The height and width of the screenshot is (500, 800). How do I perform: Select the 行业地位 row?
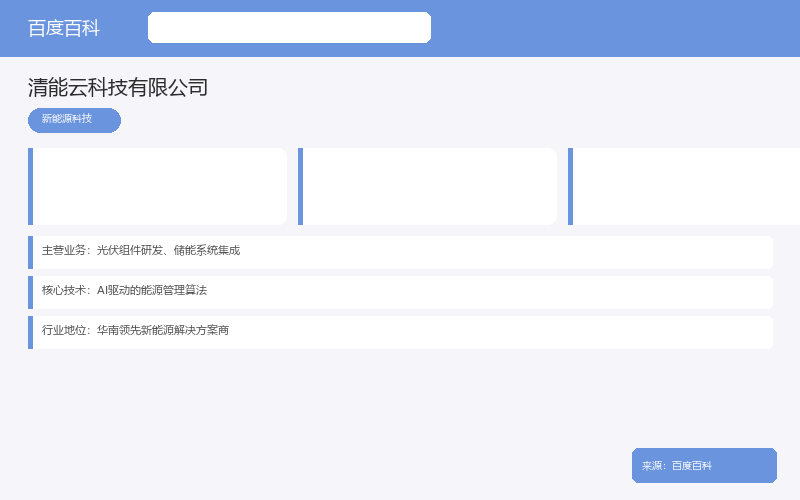coord(401,332)
